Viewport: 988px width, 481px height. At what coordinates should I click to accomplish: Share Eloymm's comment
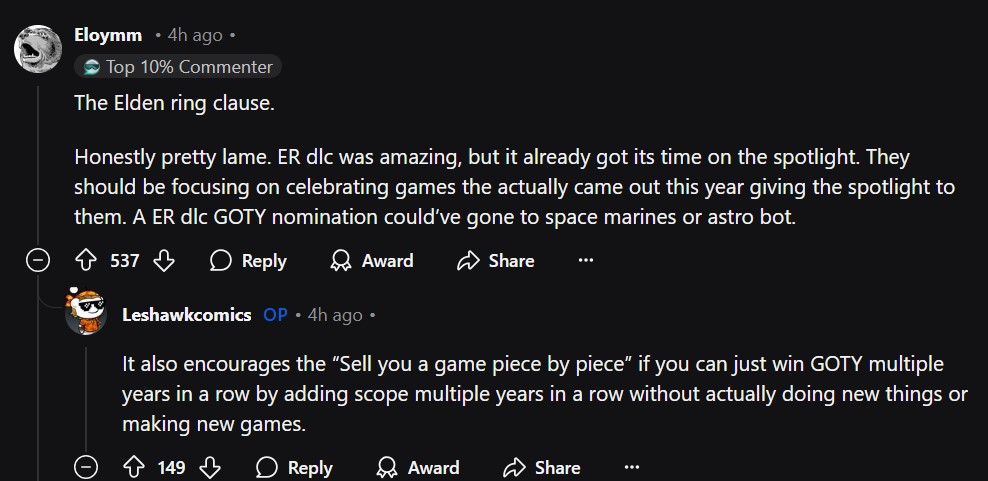click(x=496, y=261)
